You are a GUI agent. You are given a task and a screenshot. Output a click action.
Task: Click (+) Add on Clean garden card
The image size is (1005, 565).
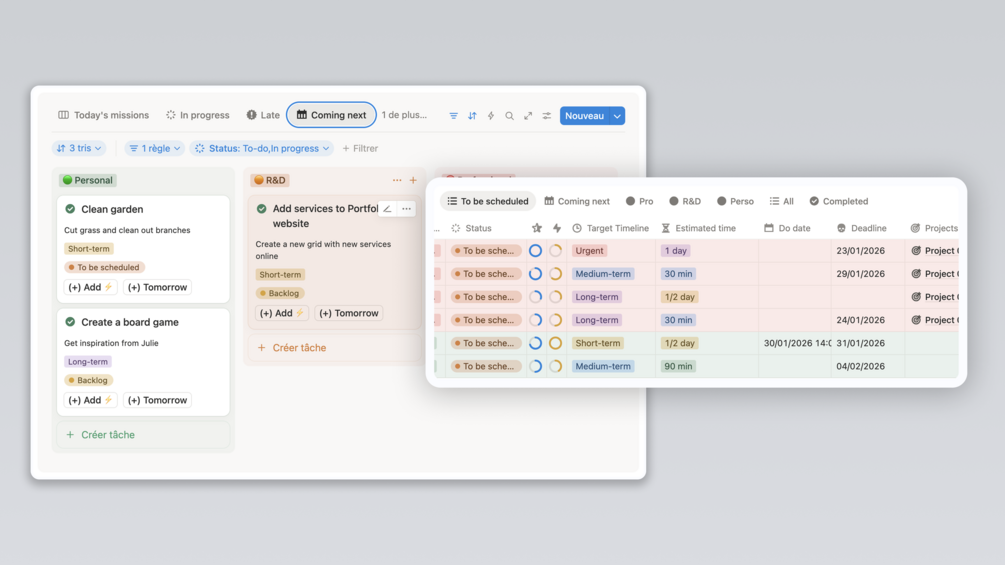90,287
